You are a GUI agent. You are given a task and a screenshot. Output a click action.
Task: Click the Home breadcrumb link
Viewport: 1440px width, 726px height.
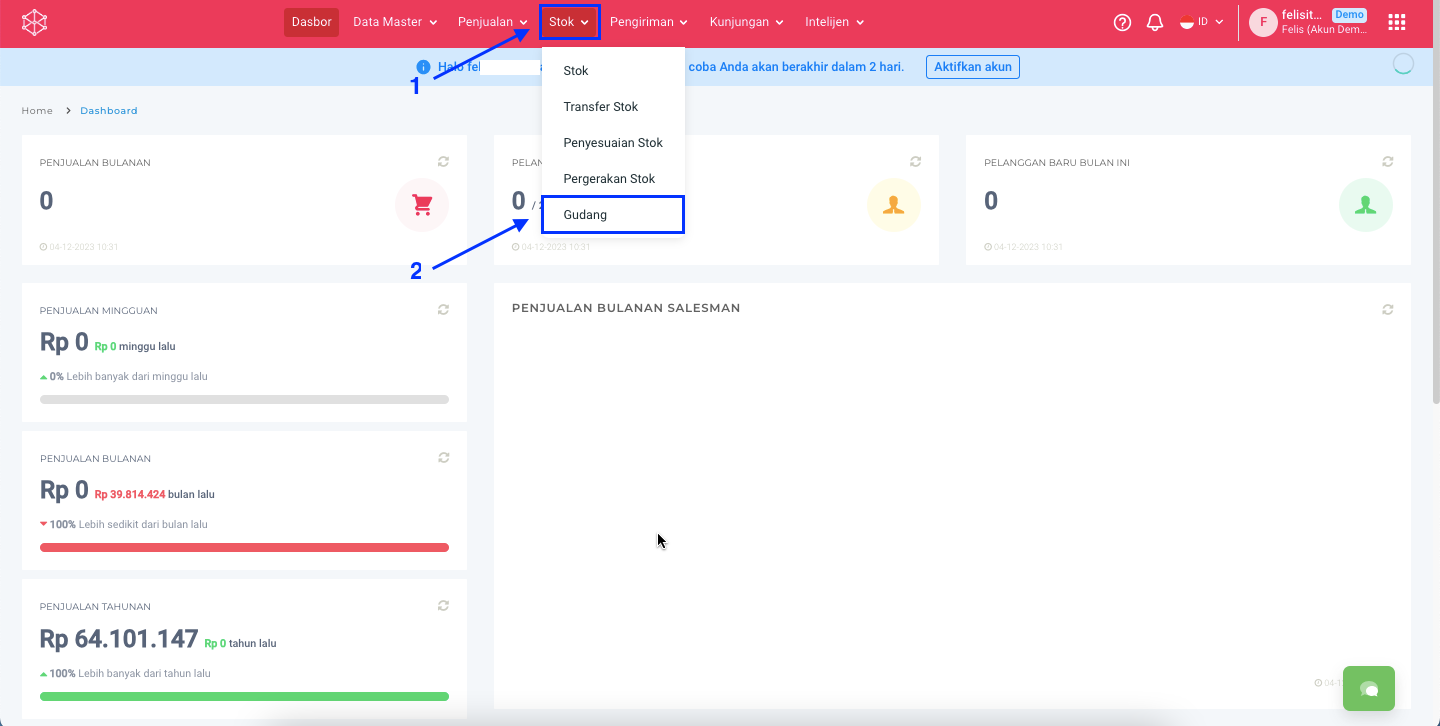click(x=37, y=111)
